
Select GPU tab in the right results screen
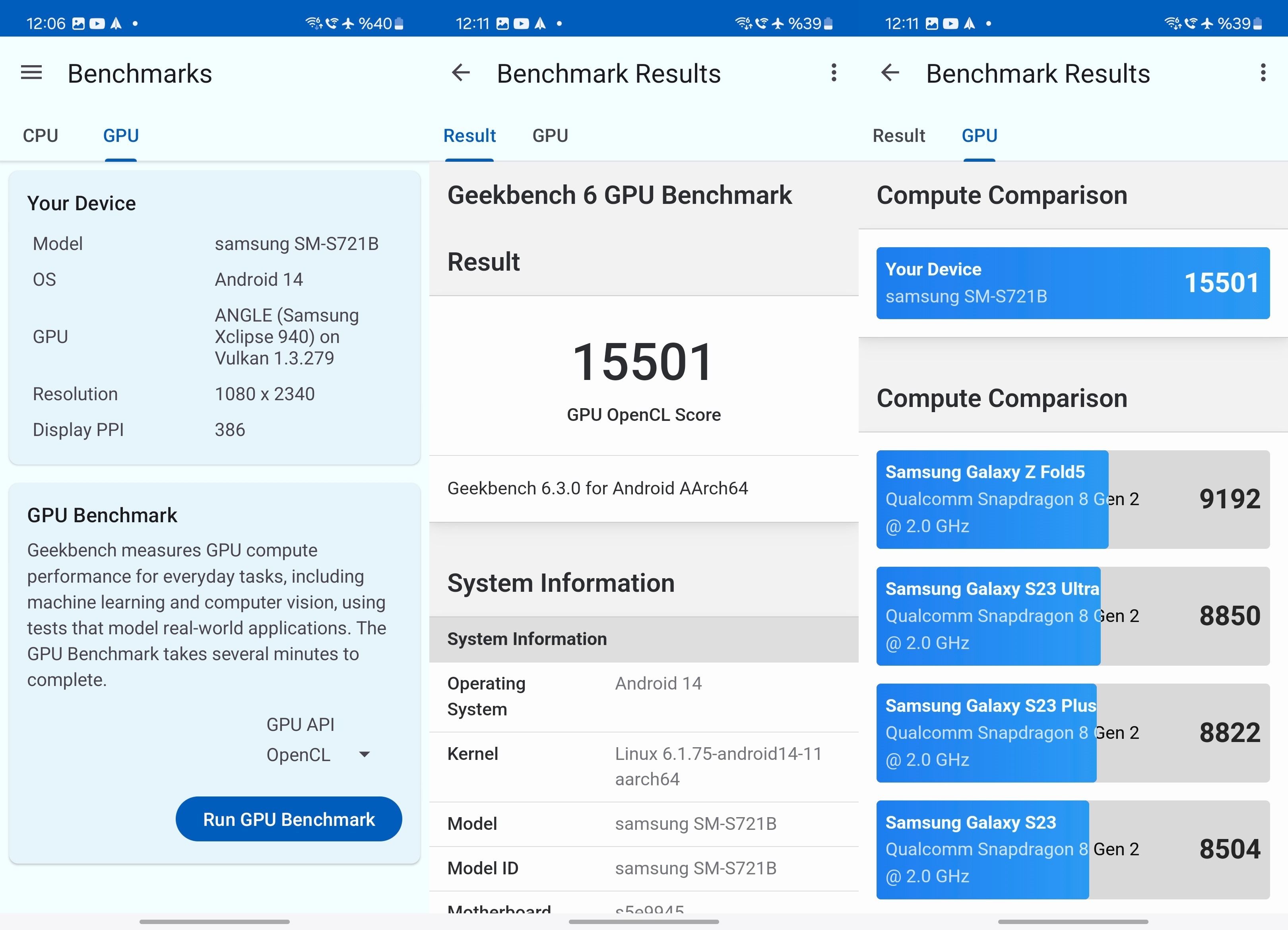click(x=980, y=136)
